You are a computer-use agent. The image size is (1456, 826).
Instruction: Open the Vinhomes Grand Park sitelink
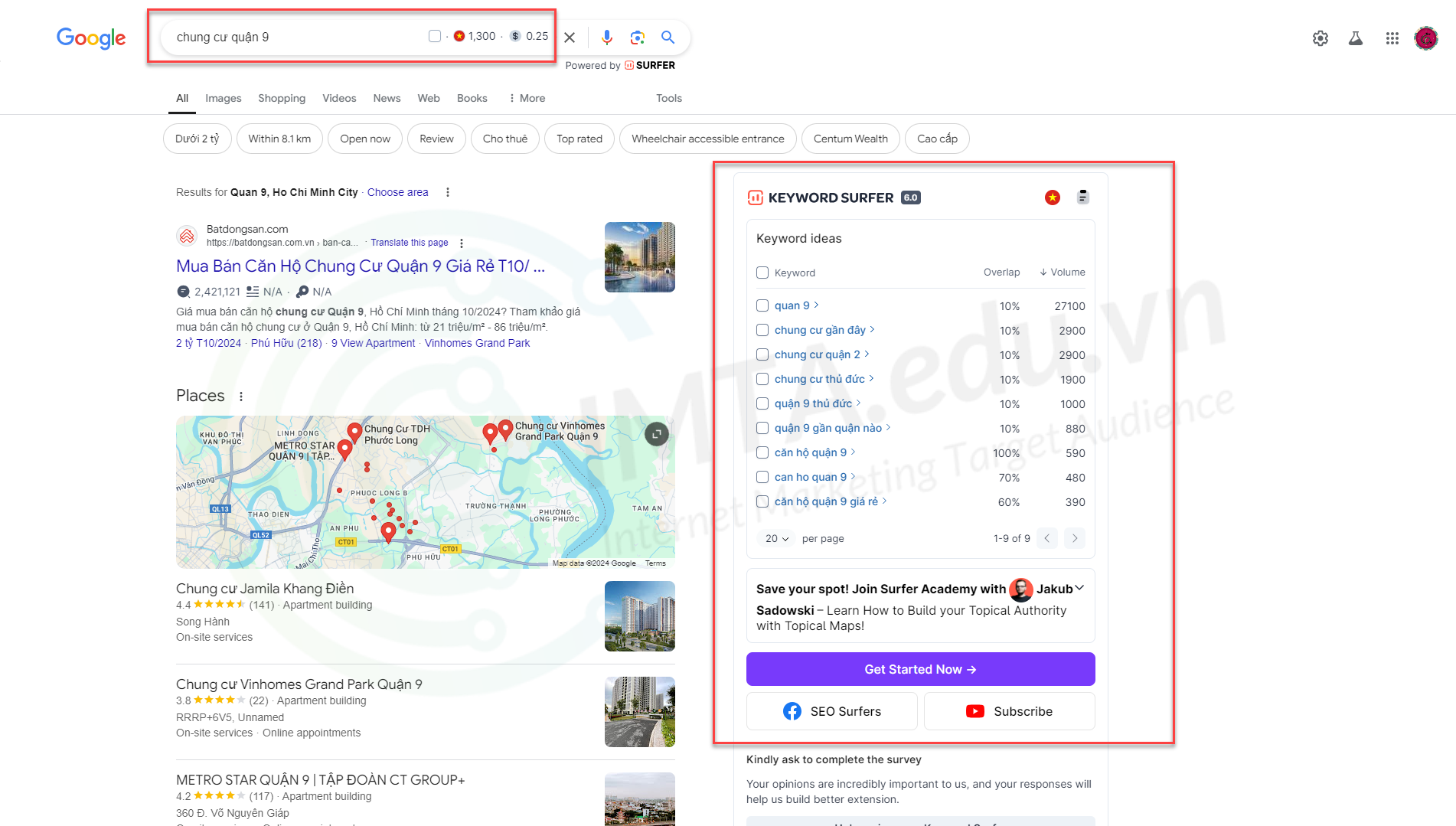click(x=477, y=343)
